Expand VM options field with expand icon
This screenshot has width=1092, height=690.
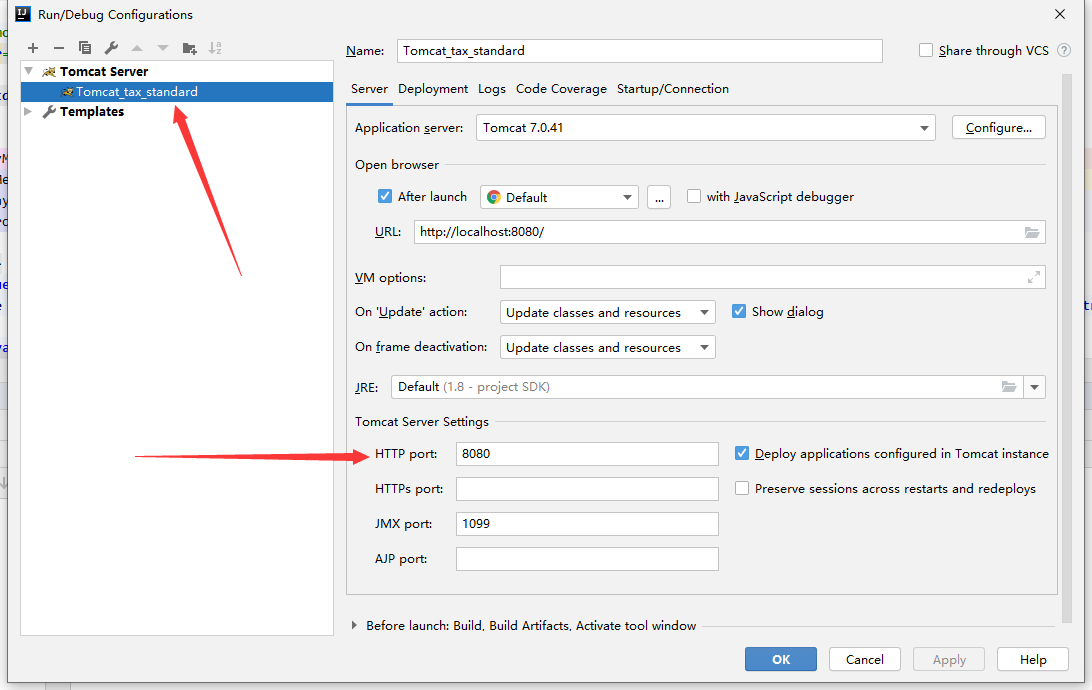[x=1034, y=277]
